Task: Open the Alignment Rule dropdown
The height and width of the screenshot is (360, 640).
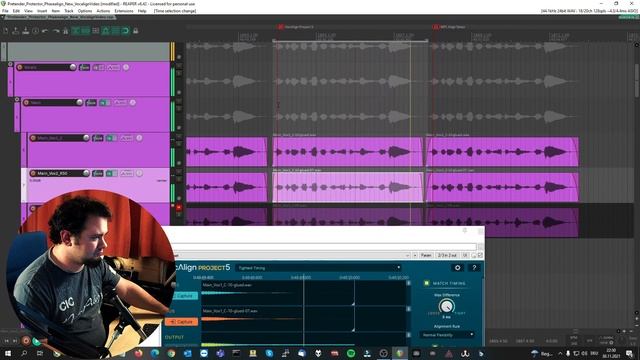Action: [447, 335]
